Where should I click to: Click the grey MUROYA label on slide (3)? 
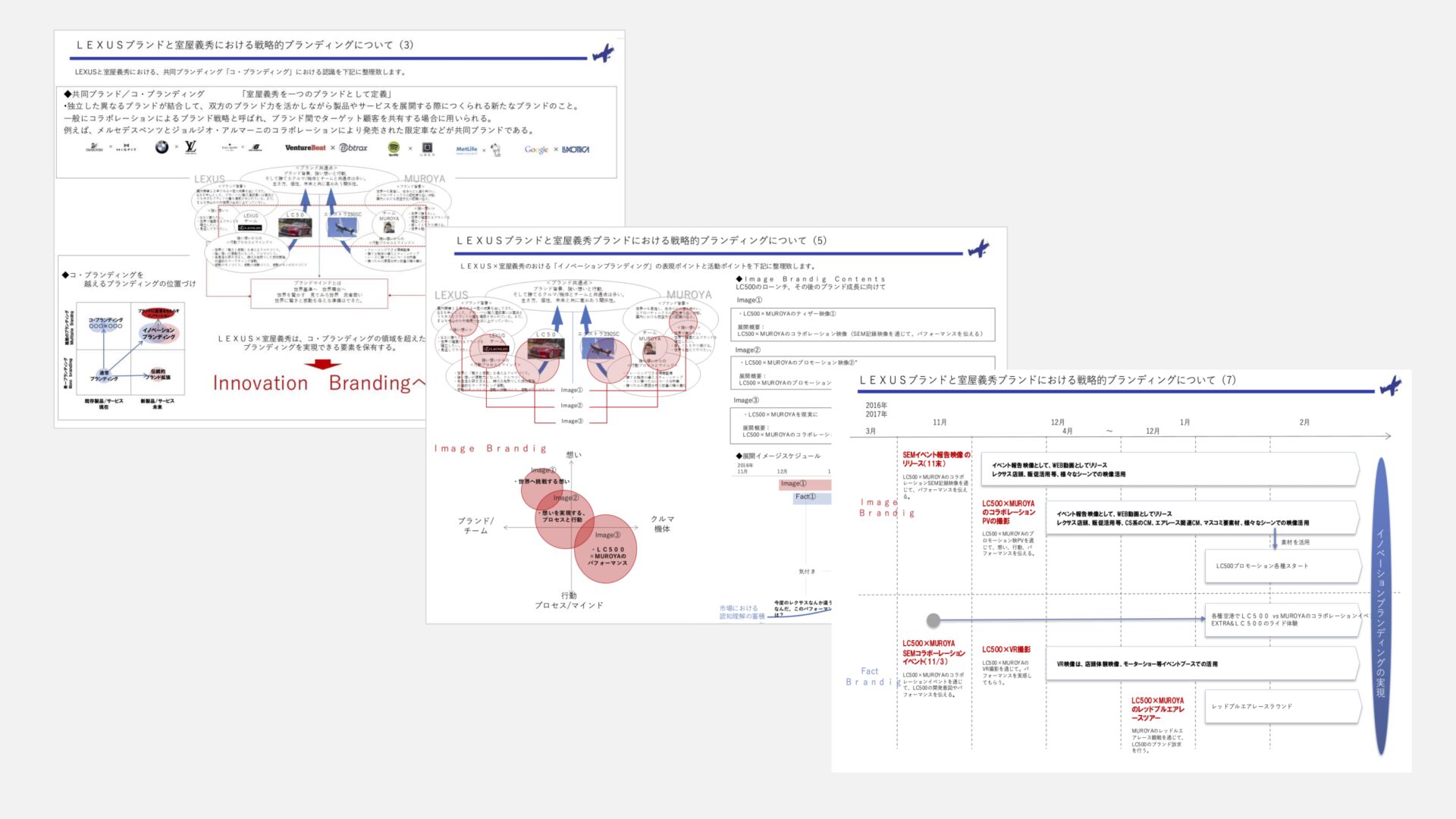coord(425,179)
